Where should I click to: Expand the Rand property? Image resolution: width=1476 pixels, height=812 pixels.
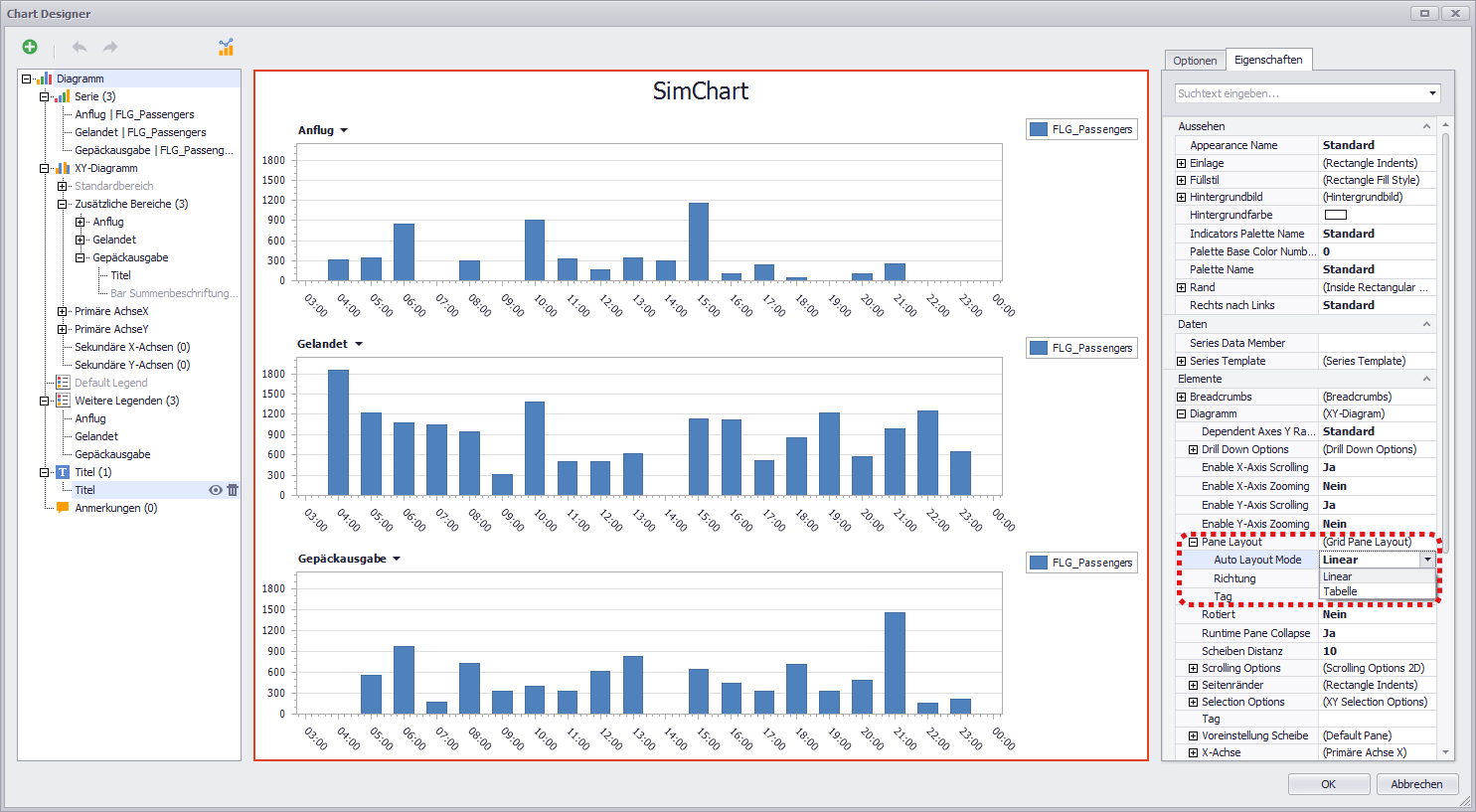coord(1181,287)
